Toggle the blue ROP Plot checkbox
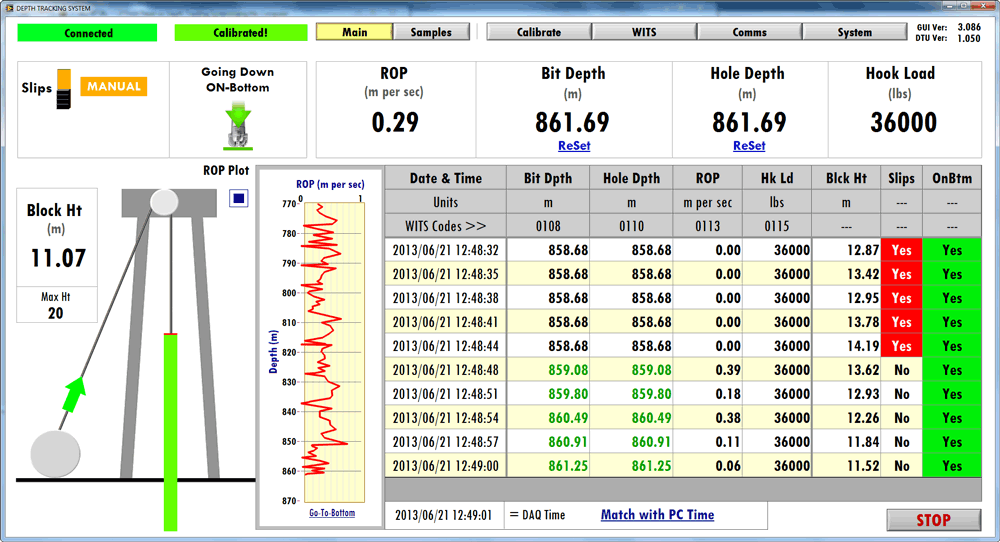This screenshot has height=542, width=1000. pos(239,198)
